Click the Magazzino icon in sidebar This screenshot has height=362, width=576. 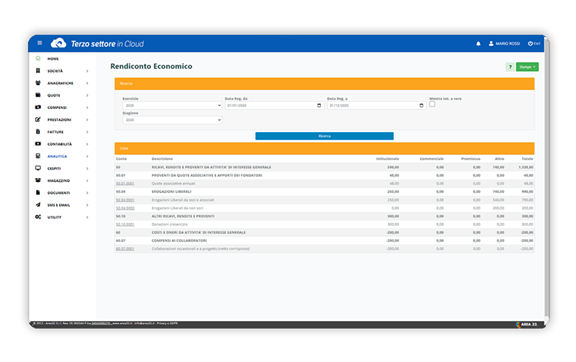38,180
